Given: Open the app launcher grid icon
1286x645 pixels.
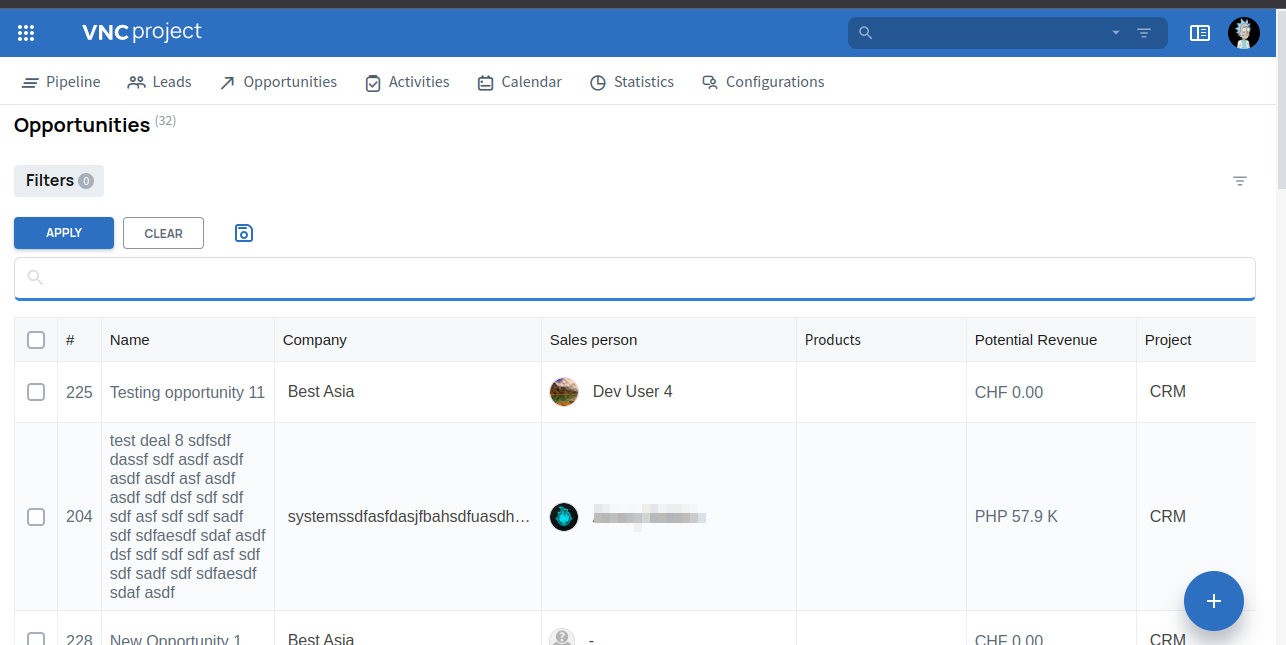Looking at the screenshot, I should tap(26, 33).
